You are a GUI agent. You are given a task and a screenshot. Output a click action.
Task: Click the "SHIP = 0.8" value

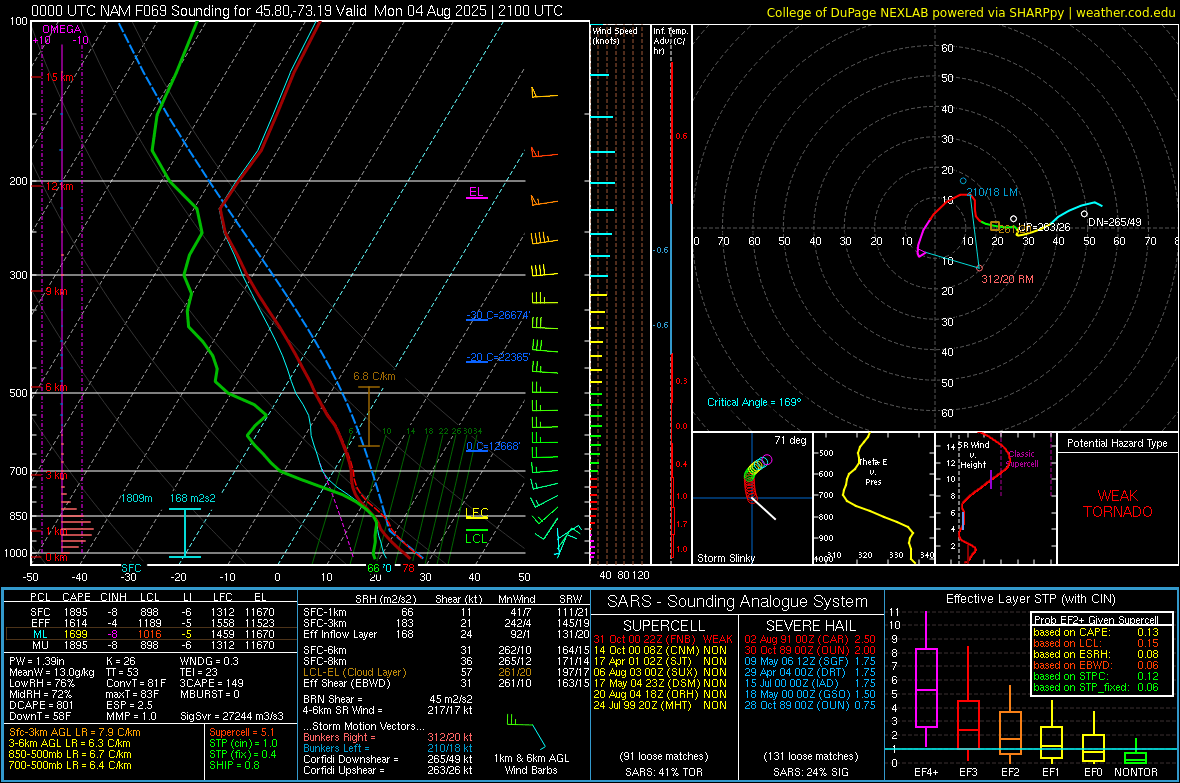coord(234,765)
